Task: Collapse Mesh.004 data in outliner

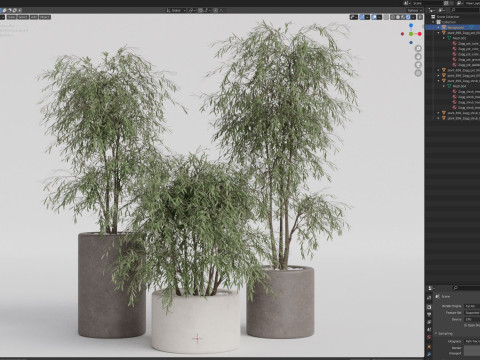Action: tap(444, 86)
